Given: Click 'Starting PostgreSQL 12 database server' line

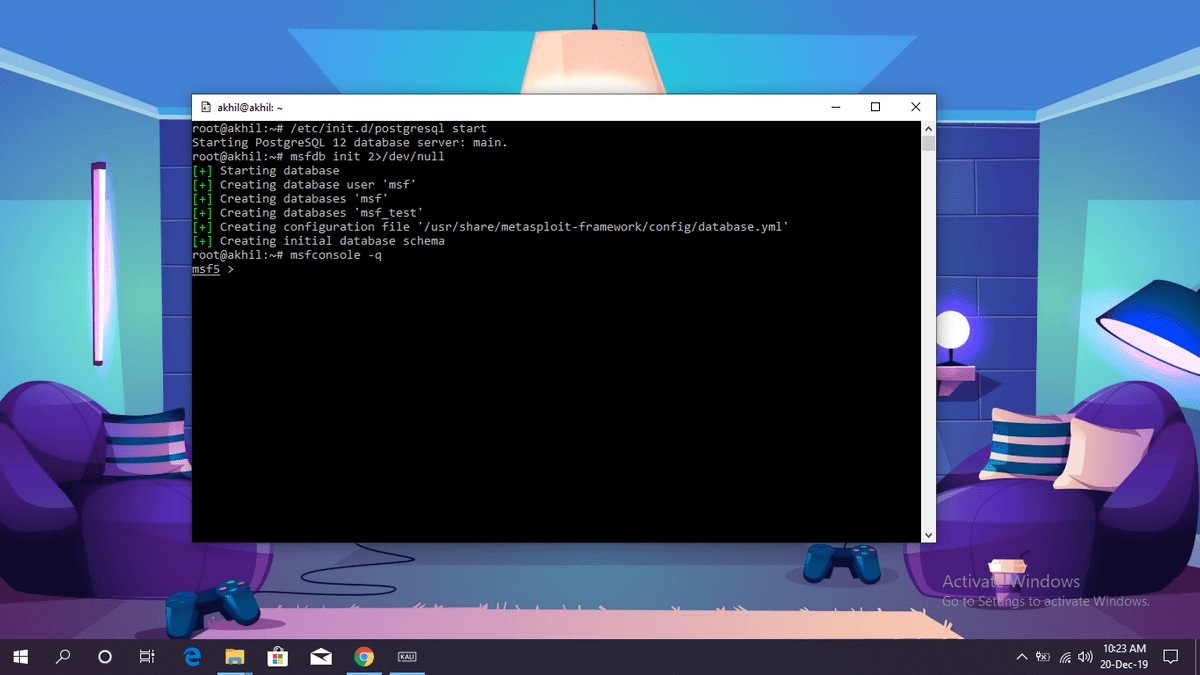Looking at the screenshot, I should pos(350,143).
